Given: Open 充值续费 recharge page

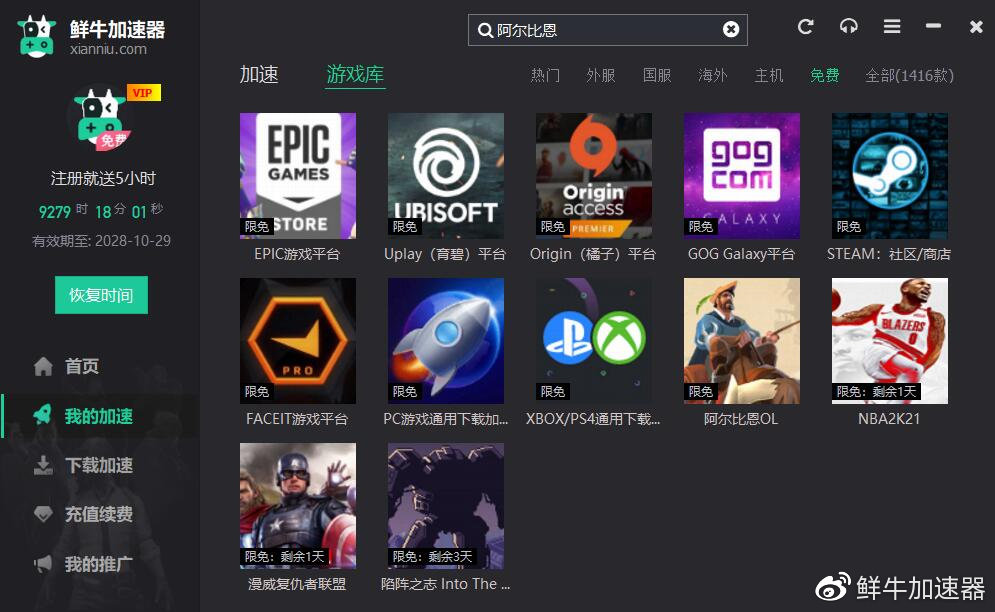Looking at the screenshot, I should tap(98, 515).
